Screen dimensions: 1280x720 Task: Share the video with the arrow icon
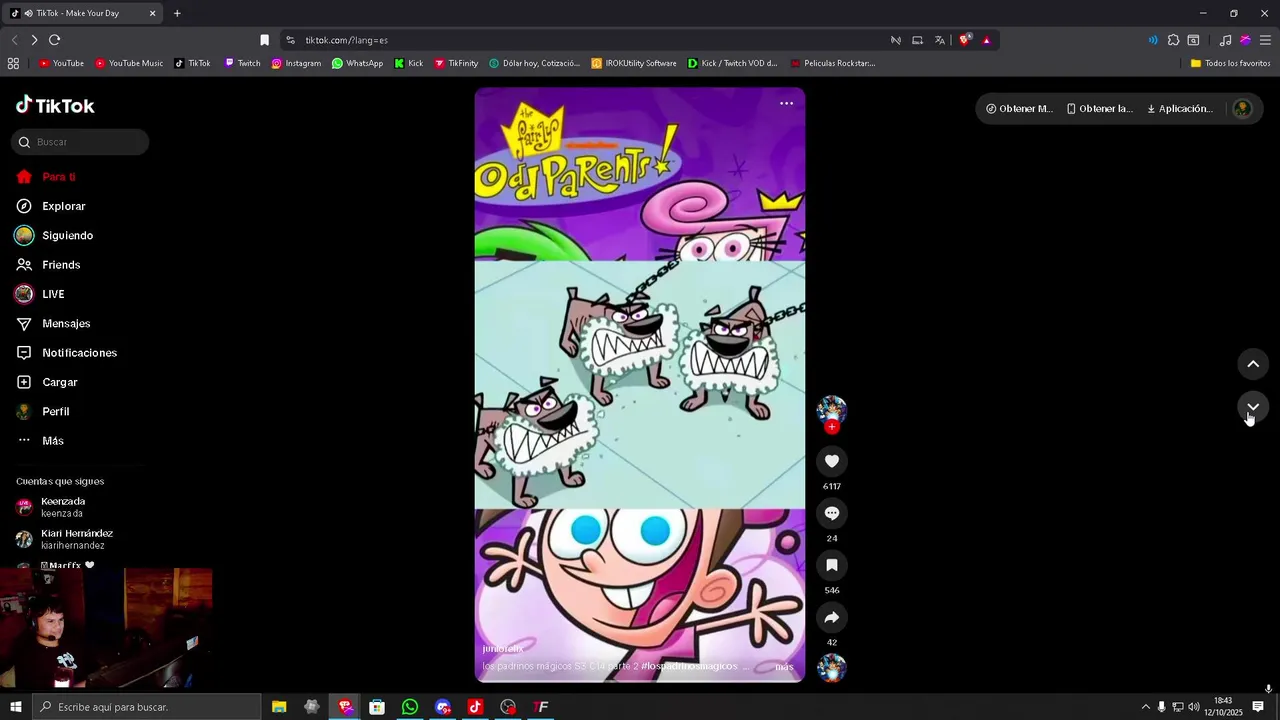pos(831,617)
